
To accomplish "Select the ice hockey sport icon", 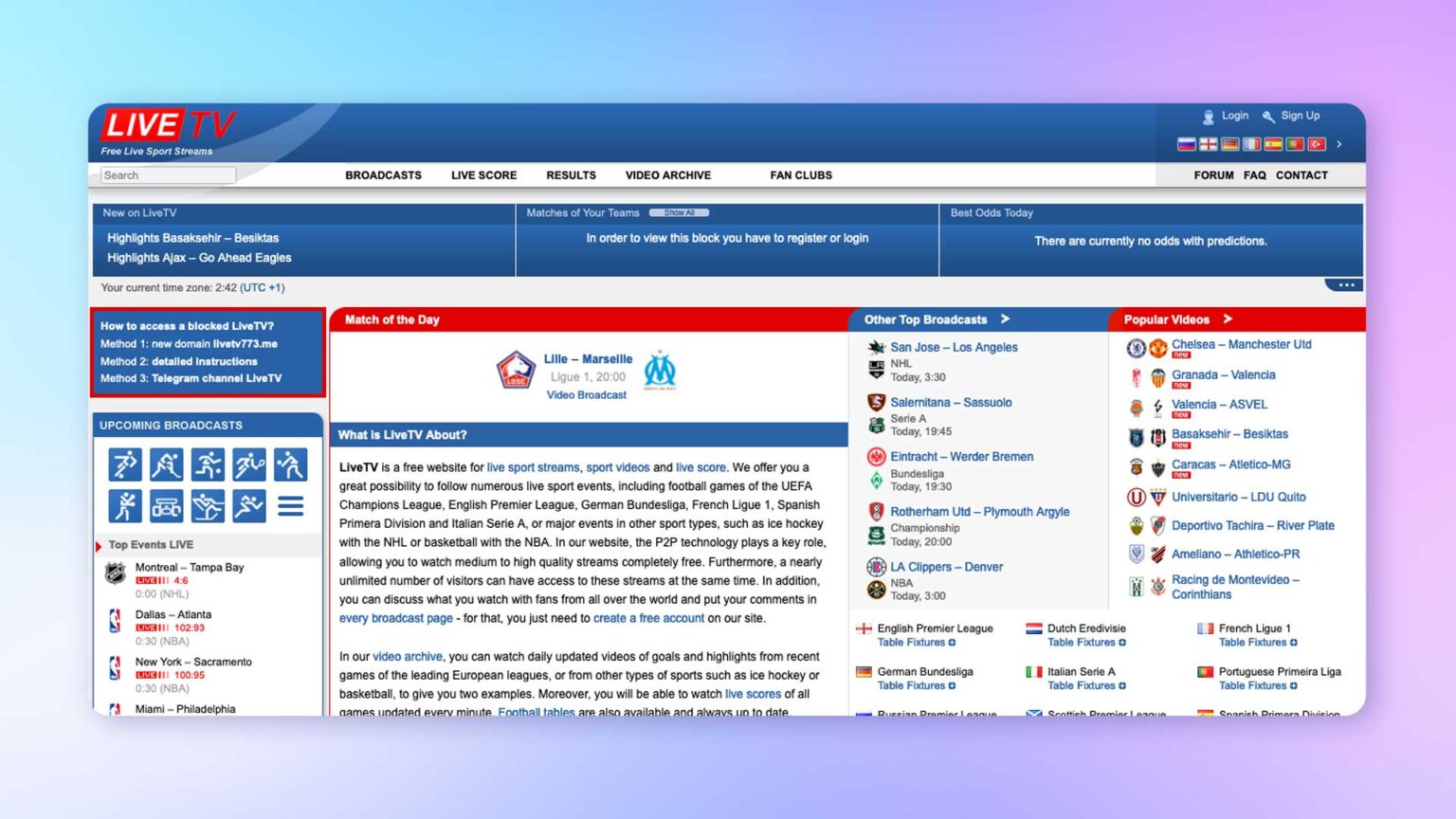I will [167, 464].
